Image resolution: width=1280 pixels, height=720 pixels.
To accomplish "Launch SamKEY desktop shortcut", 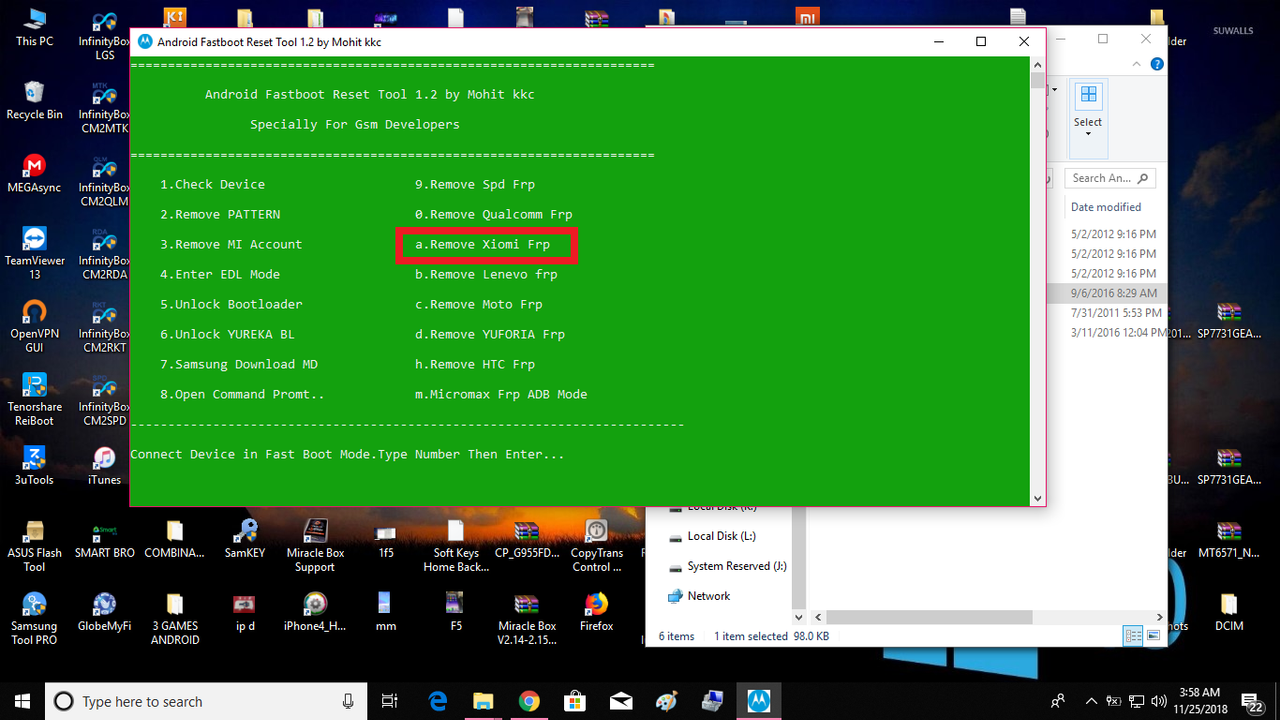I will pos(245,538).
